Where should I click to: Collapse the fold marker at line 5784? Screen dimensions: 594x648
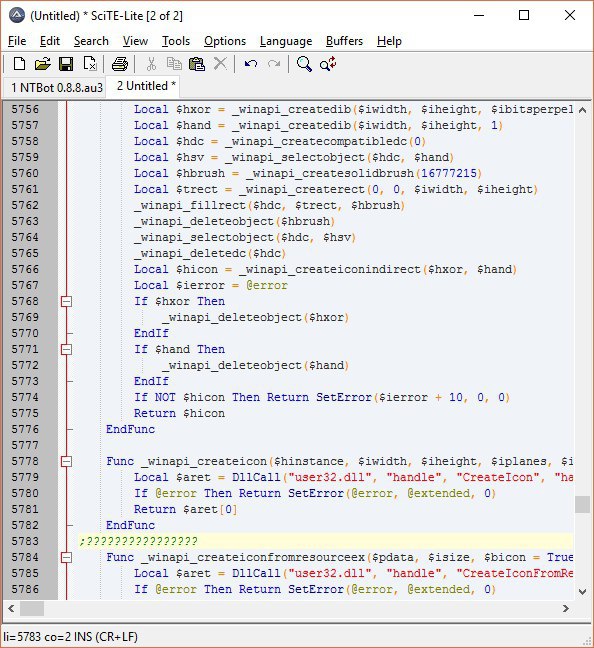pos(66,557)
